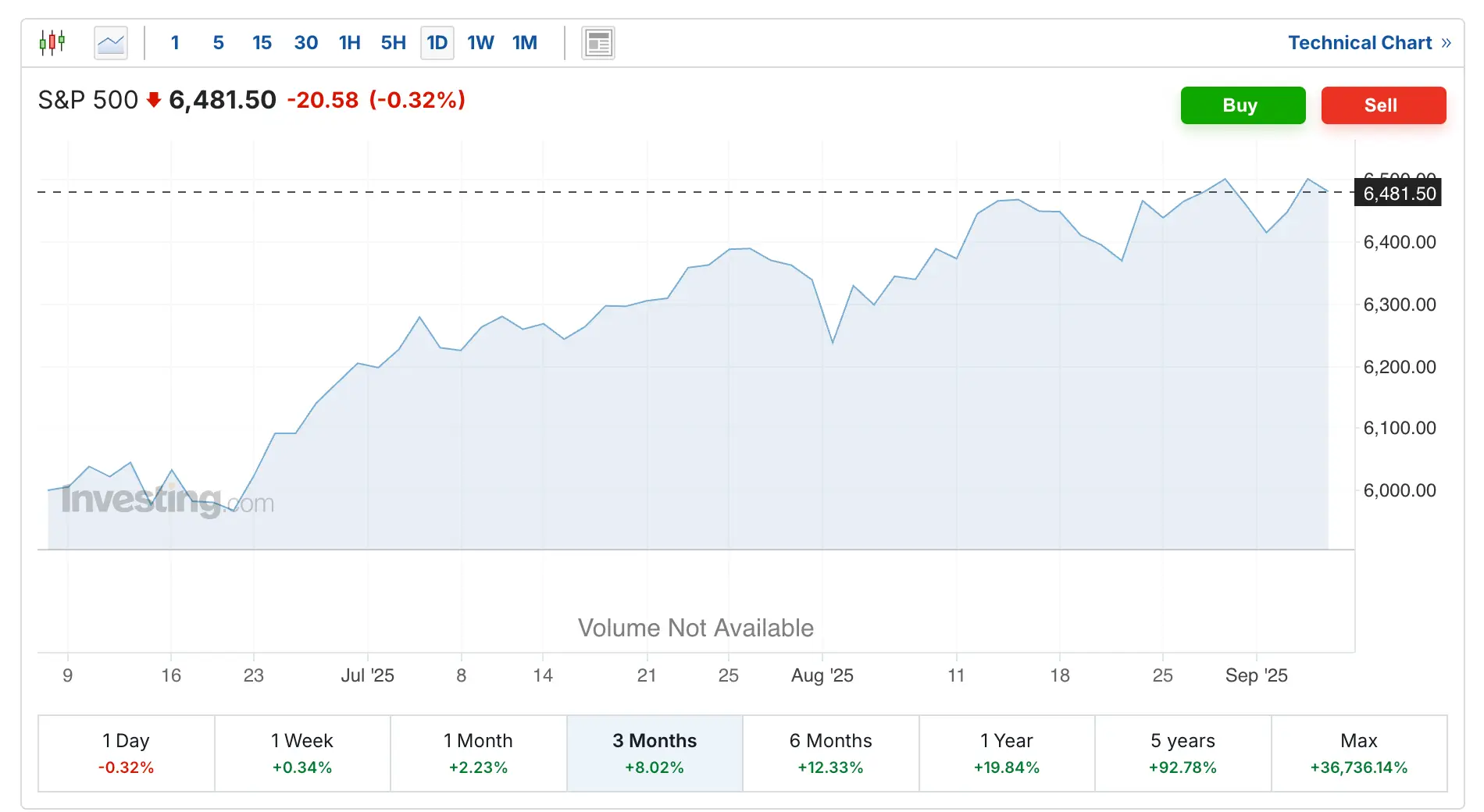Set interval to 5 minutes
Image resolution: width=1484 pixels, height=812 pixels.
pyautogui.click(x=219, y=43)
